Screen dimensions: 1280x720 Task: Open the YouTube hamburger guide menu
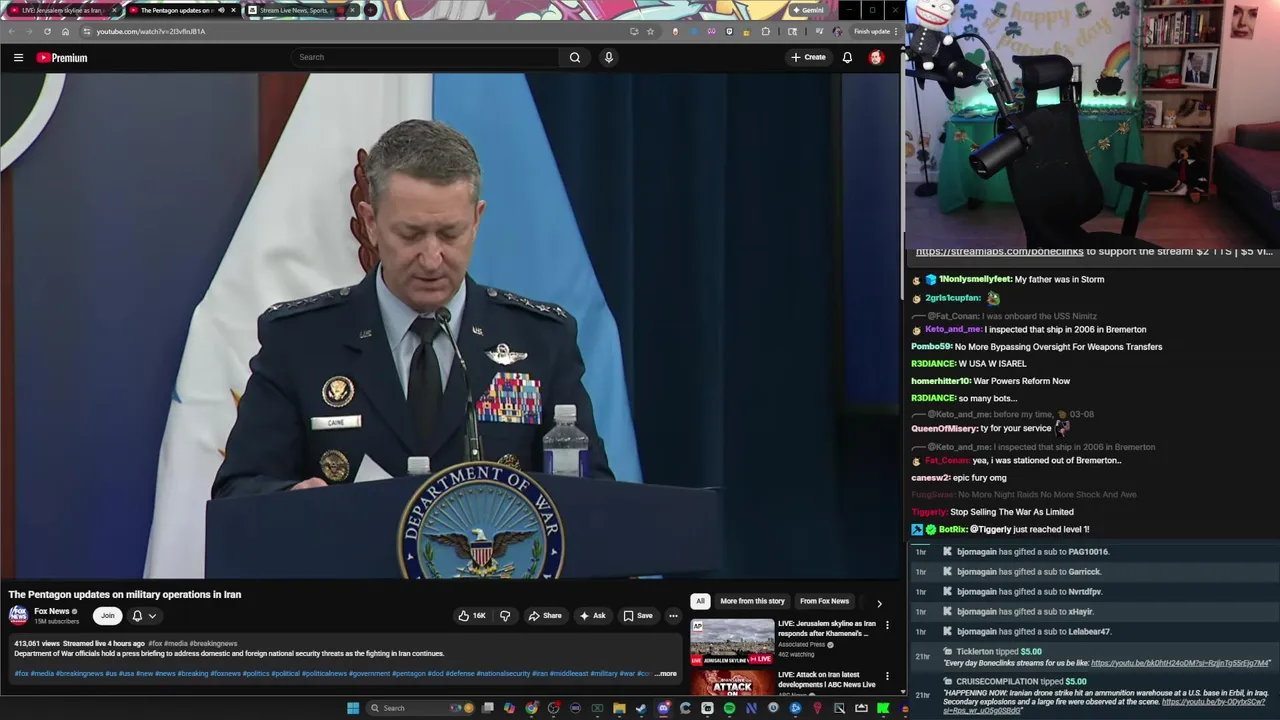click(18, 58)
